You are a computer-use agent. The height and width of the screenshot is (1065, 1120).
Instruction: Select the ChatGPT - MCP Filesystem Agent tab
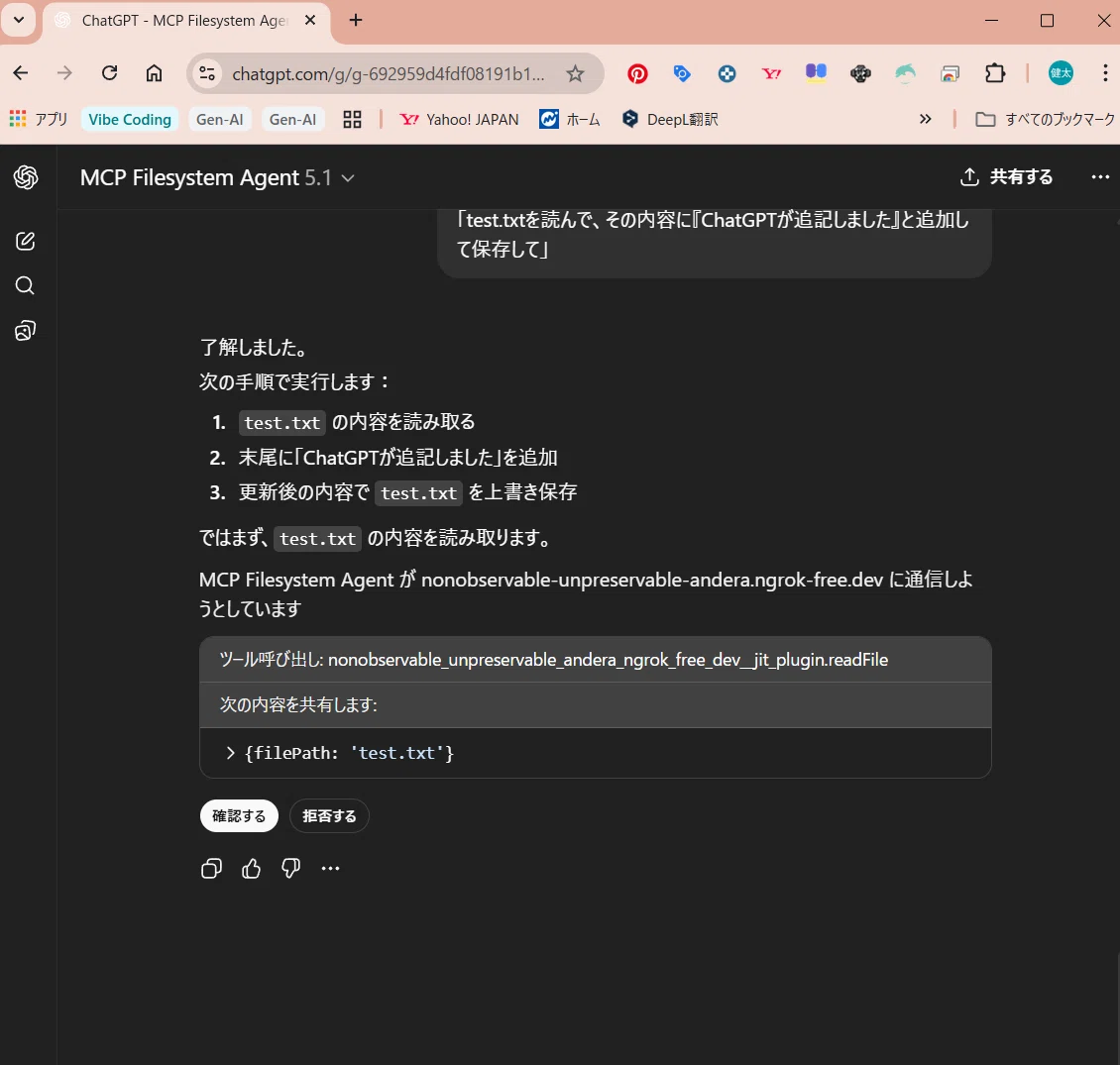(x=184, y=21)
